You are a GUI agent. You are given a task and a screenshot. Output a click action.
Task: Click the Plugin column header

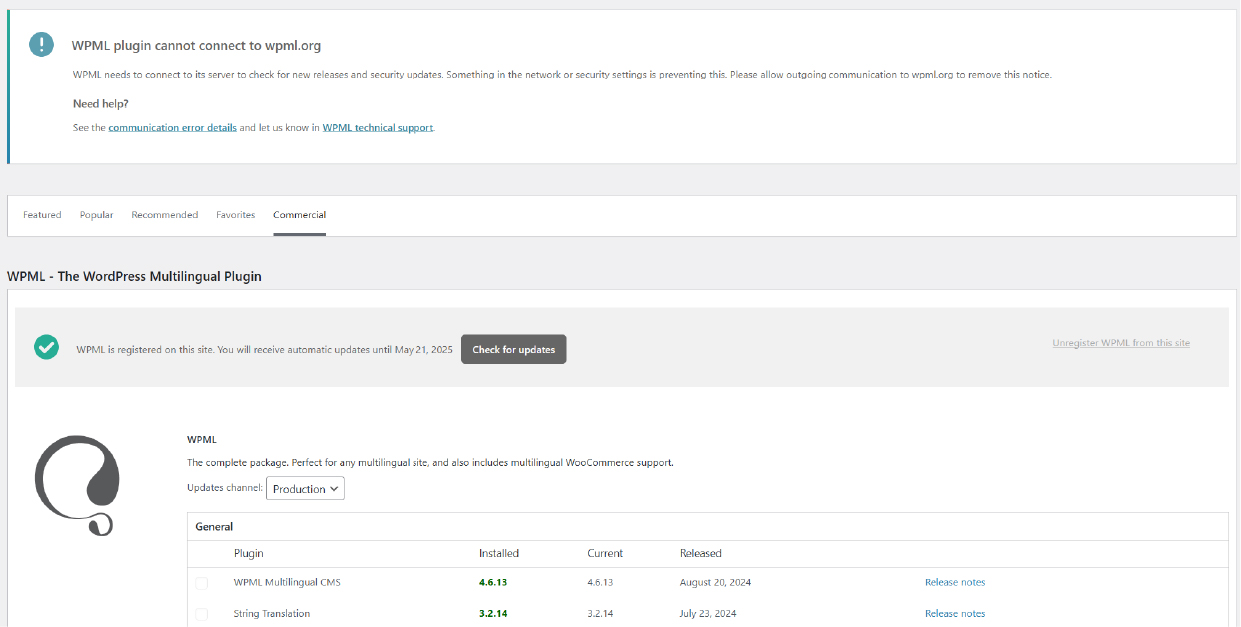point(249,553)
